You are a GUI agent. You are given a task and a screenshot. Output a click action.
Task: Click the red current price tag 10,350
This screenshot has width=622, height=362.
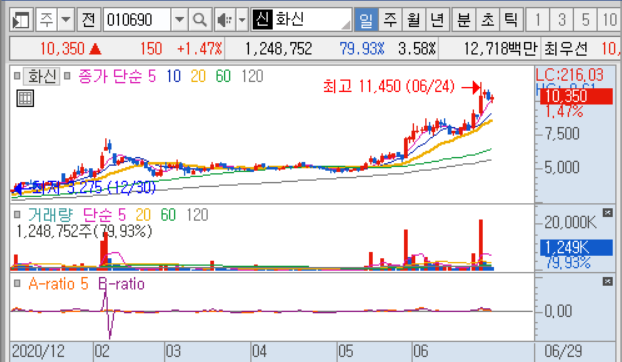click(x=576, y=96)
